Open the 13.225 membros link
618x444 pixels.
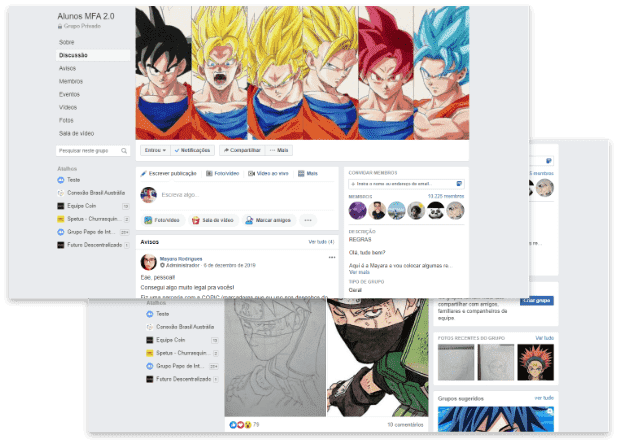[x=446, y=196]
